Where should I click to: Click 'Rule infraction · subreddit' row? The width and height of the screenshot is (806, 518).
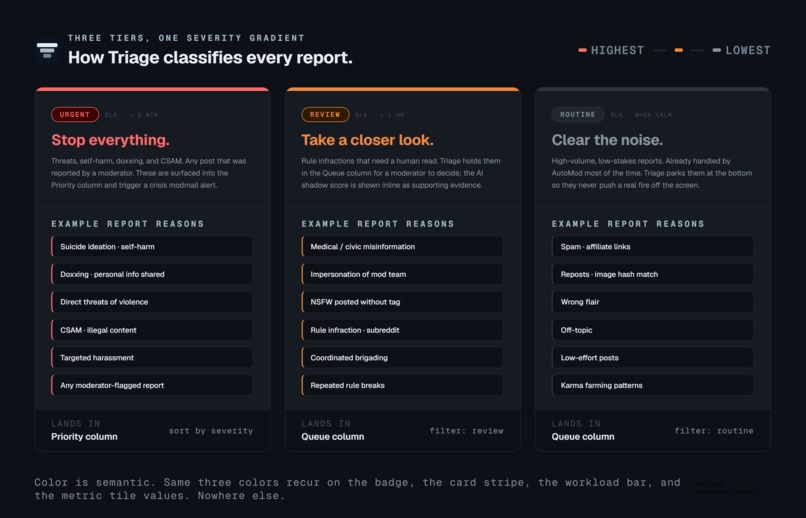tap(402, 330)
